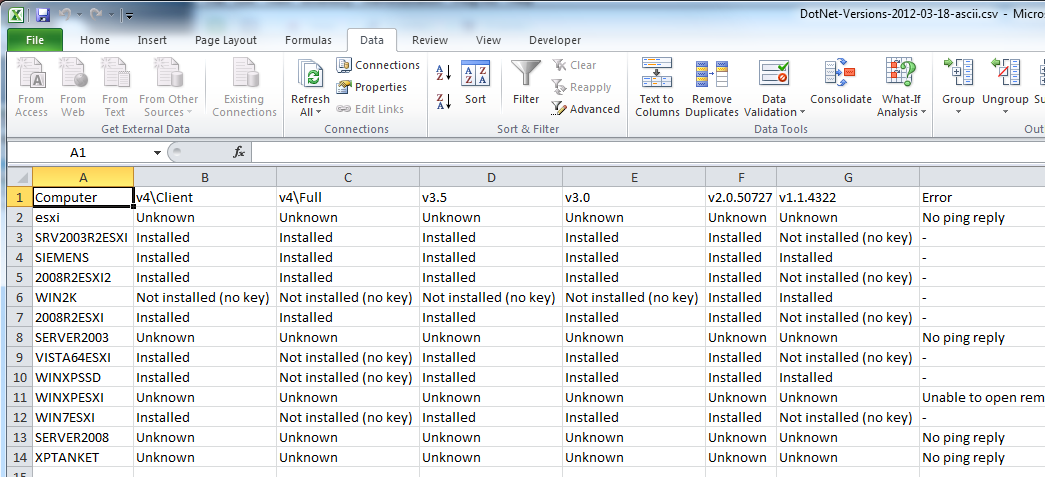
Task: Open the File tab
Action: pos(34,40)
